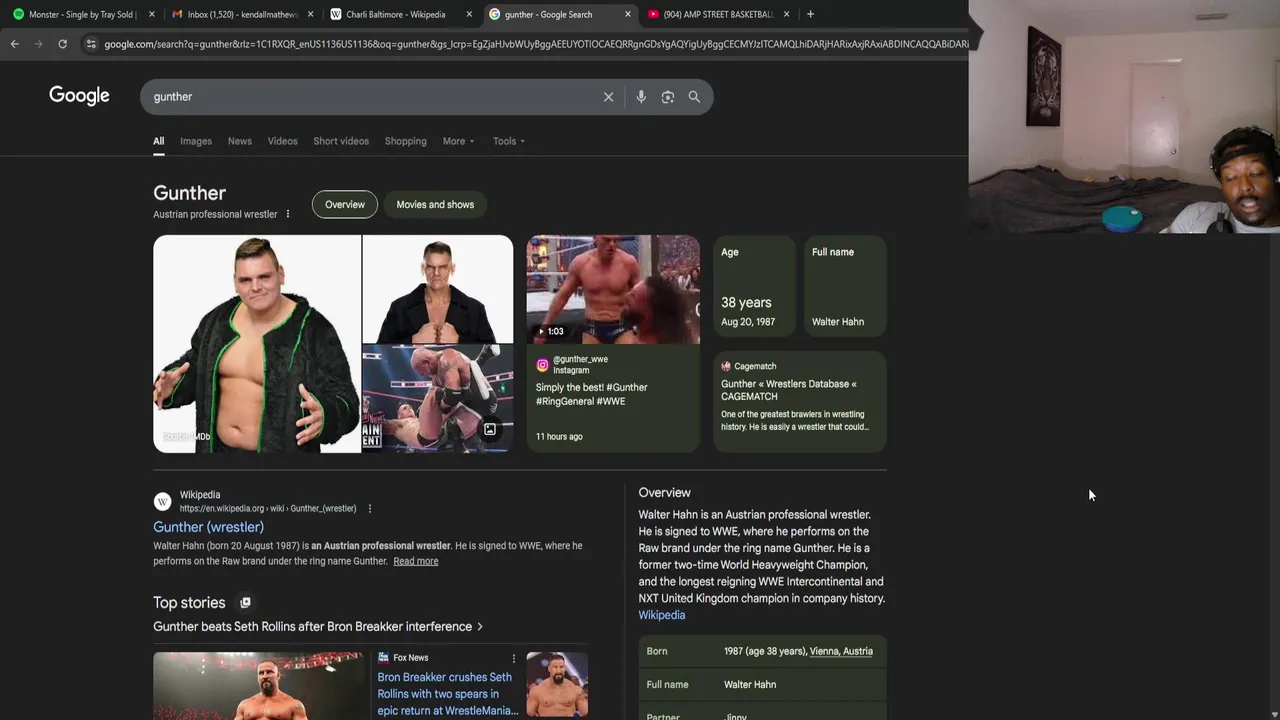
Task: Expand Gunther beats Seth Rollins story heading
Action: click(x=318, y=627)
